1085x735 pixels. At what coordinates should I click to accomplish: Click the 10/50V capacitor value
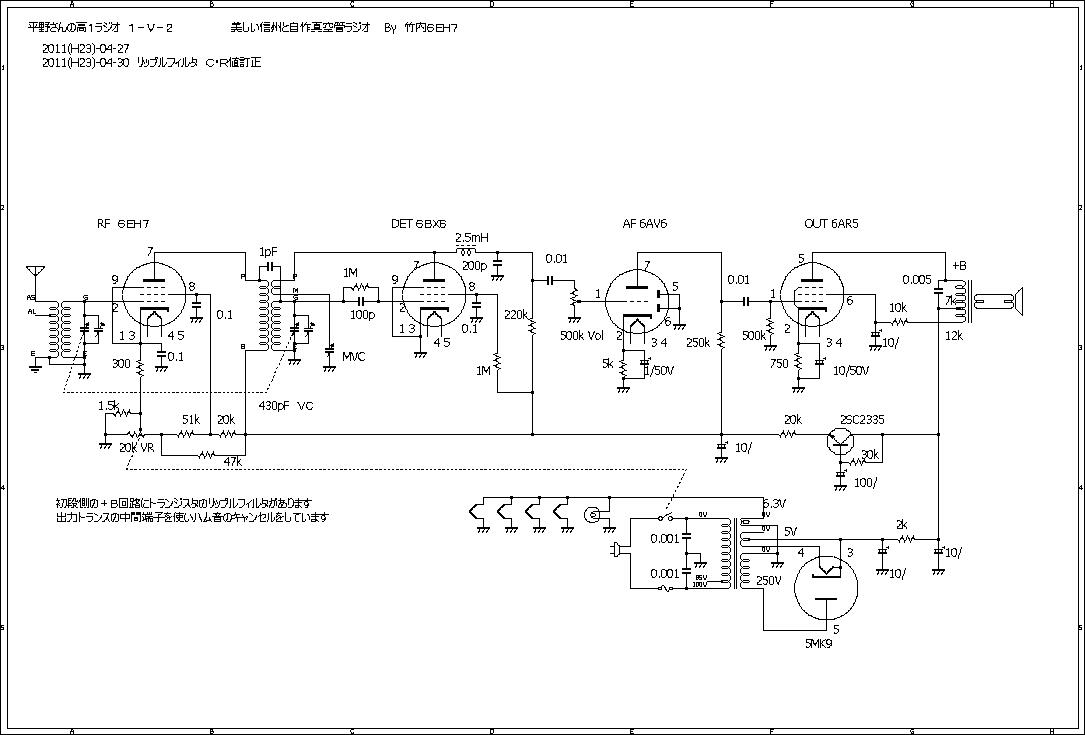point(851,370)
